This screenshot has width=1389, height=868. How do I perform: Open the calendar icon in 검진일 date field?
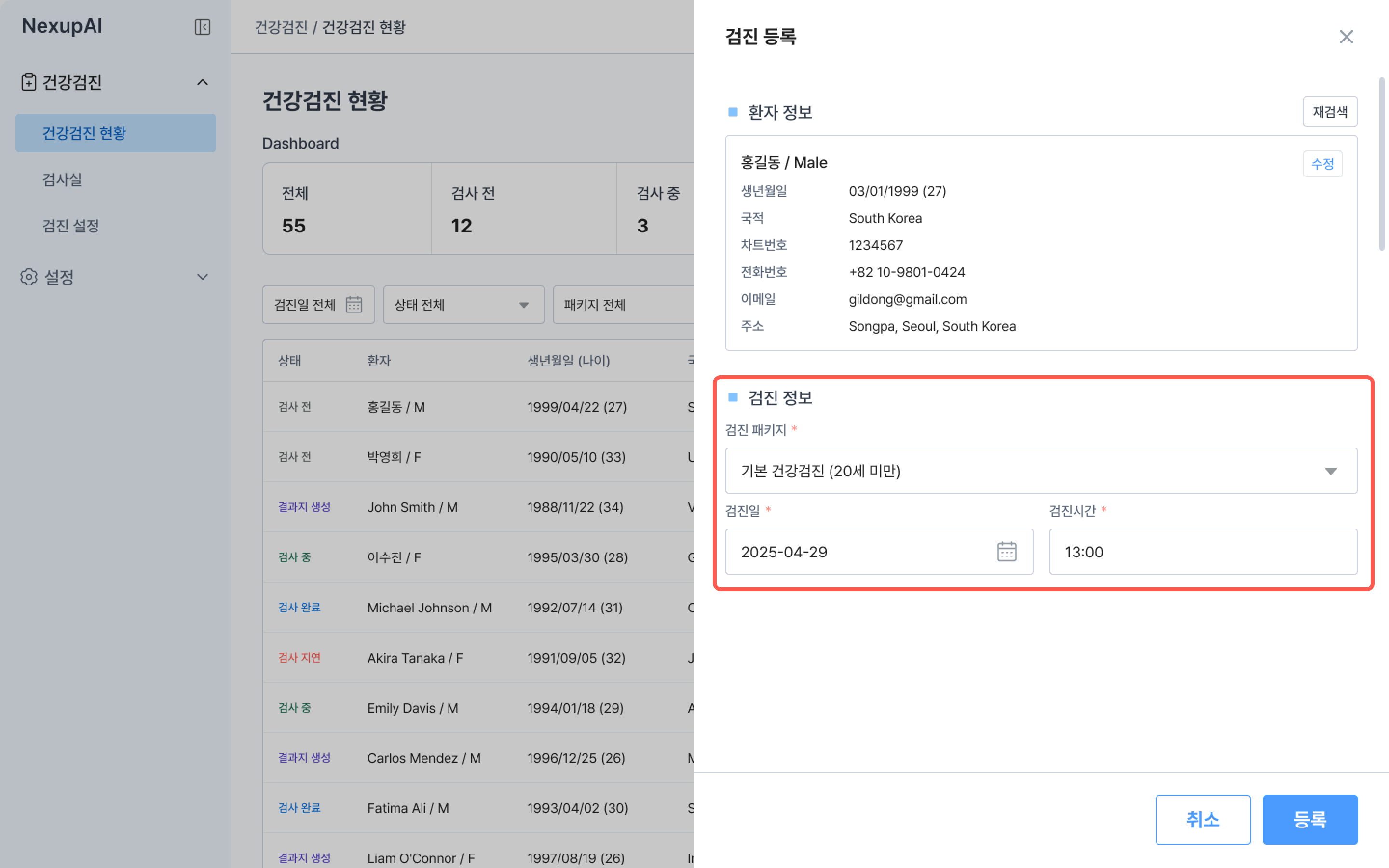click(x=1006, y=551)
